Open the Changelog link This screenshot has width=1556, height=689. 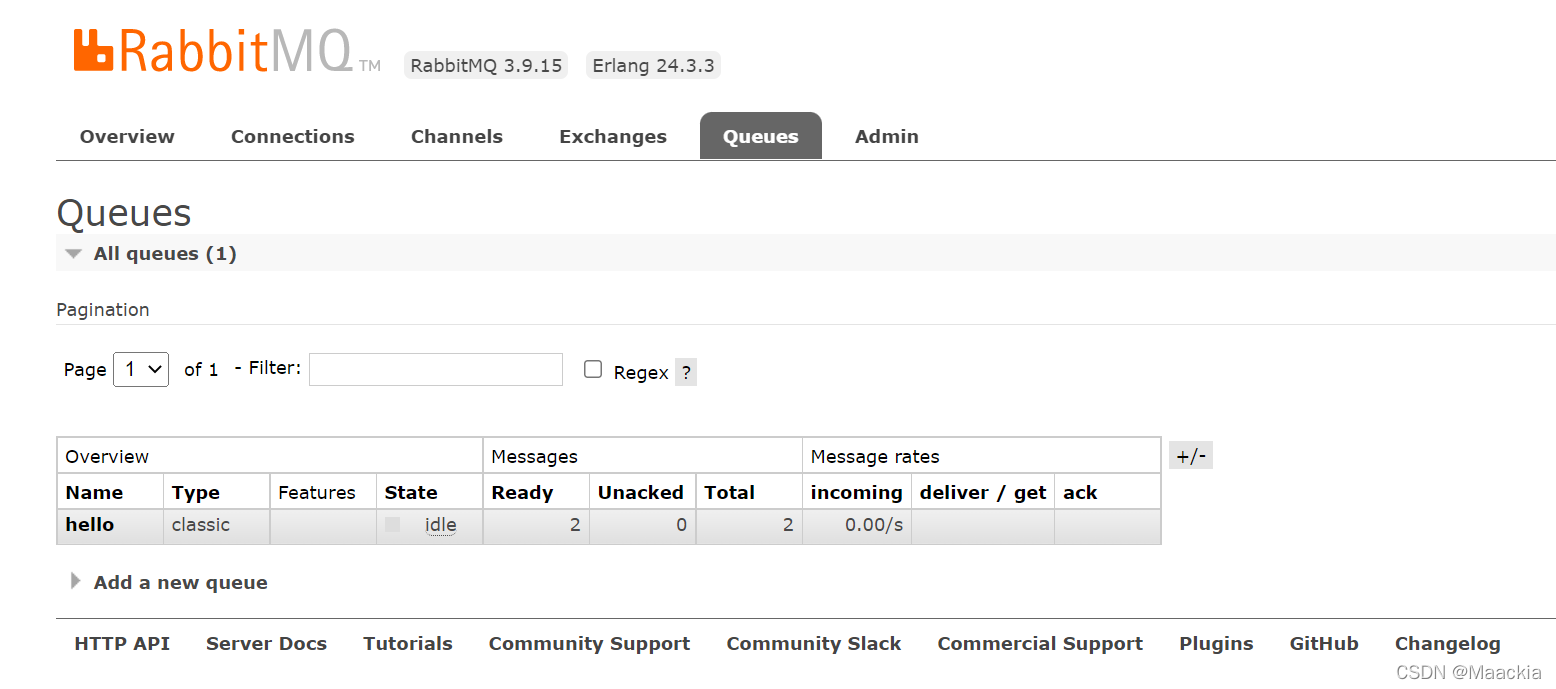(1448, 643)
